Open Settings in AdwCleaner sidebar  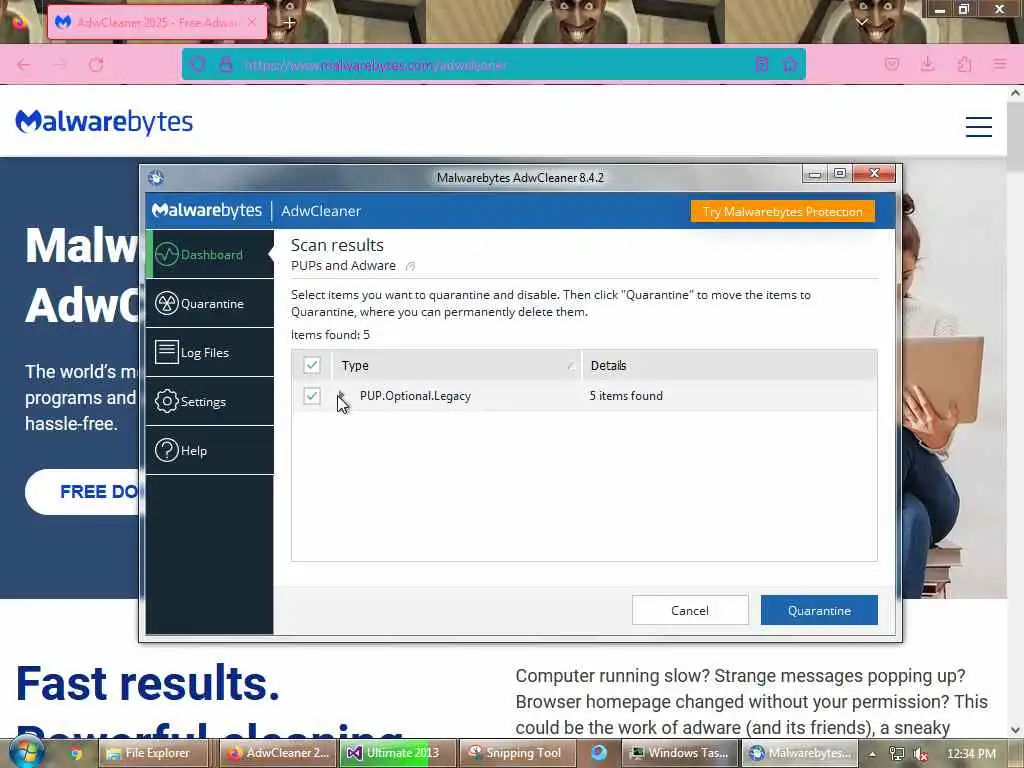pyautogui.click(x=210, y=401)
